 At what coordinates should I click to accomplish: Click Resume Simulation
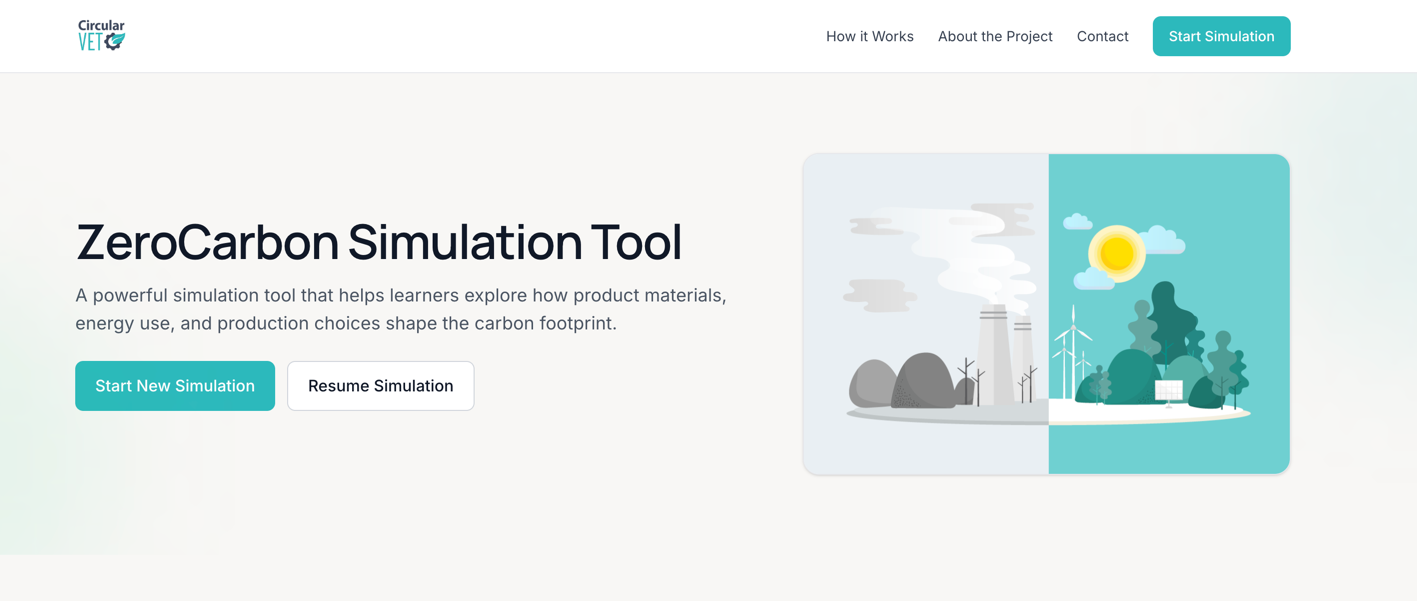coord(380,385)
